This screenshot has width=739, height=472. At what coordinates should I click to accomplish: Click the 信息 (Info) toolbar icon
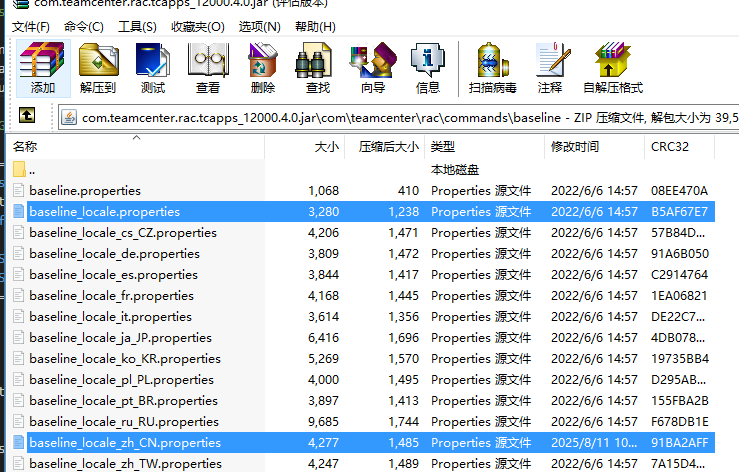click(428, 67)
